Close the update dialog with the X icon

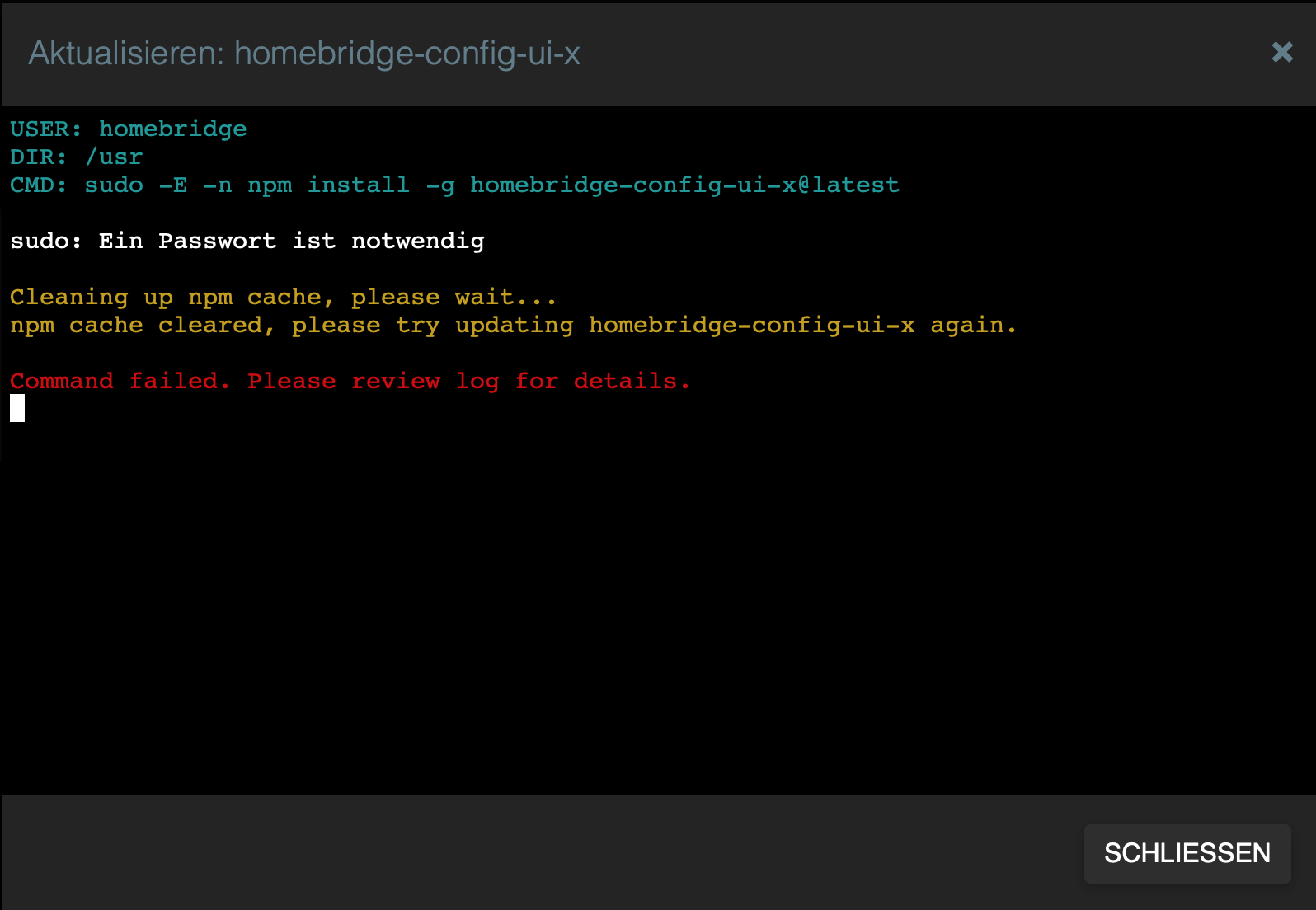pos(1281,53)
